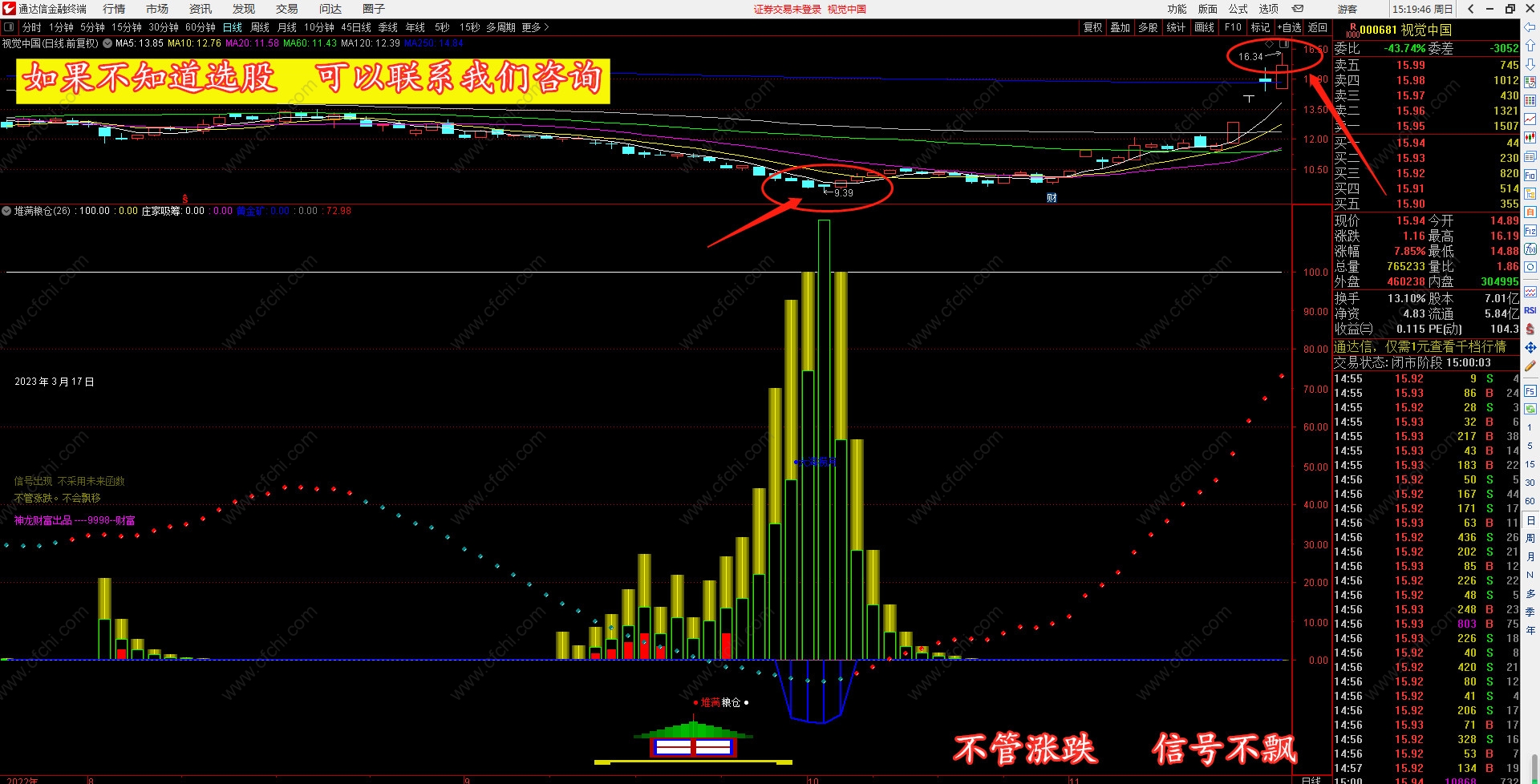Viewport: 1540px width, 784px height.
Task: Click the green refresh icon in the right sidebar
Action: (x=1530, y=409)
